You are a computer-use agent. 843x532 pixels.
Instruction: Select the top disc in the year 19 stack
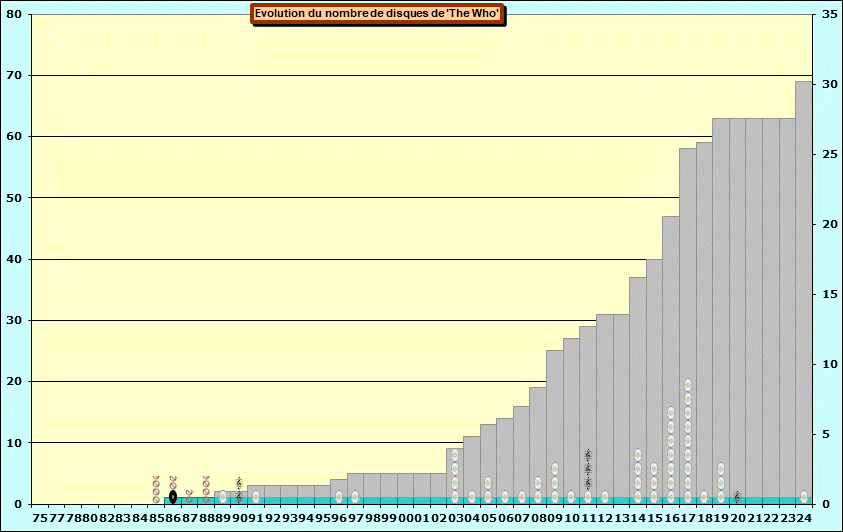click(x=720, y=469)
